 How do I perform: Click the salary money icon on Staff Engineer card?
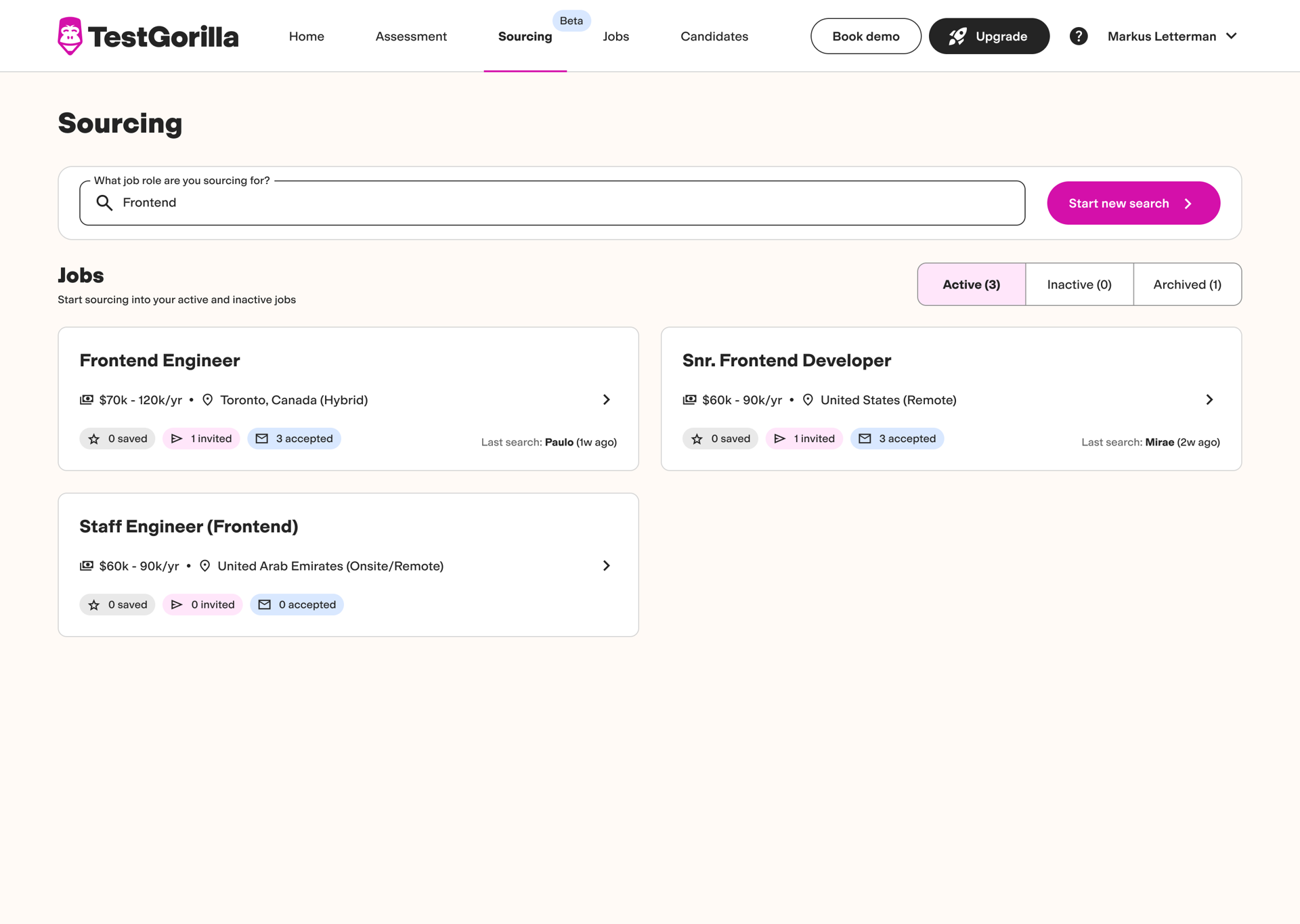86,565
